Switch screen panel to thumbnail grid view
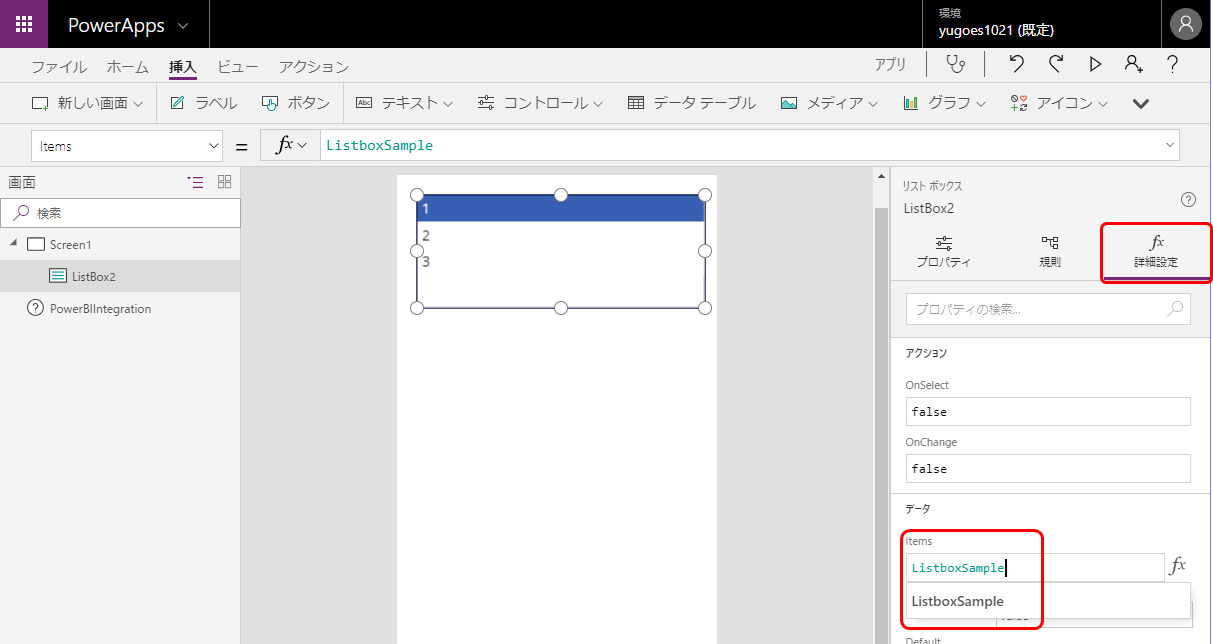Viewport: 1213px width, 644px height. click(224, 182)
